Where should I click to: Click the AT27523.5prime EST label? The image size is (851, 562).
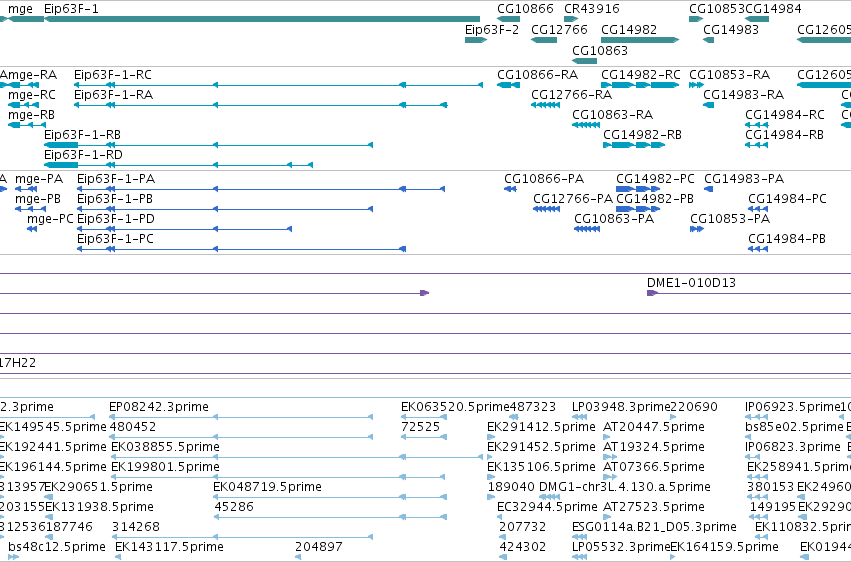coord(654,507)
